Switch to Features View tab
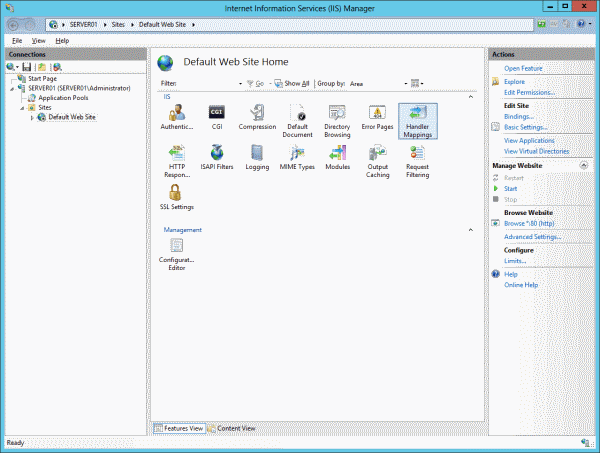The image size is (600, 453). pyautogui.click(x=179, y=429)
